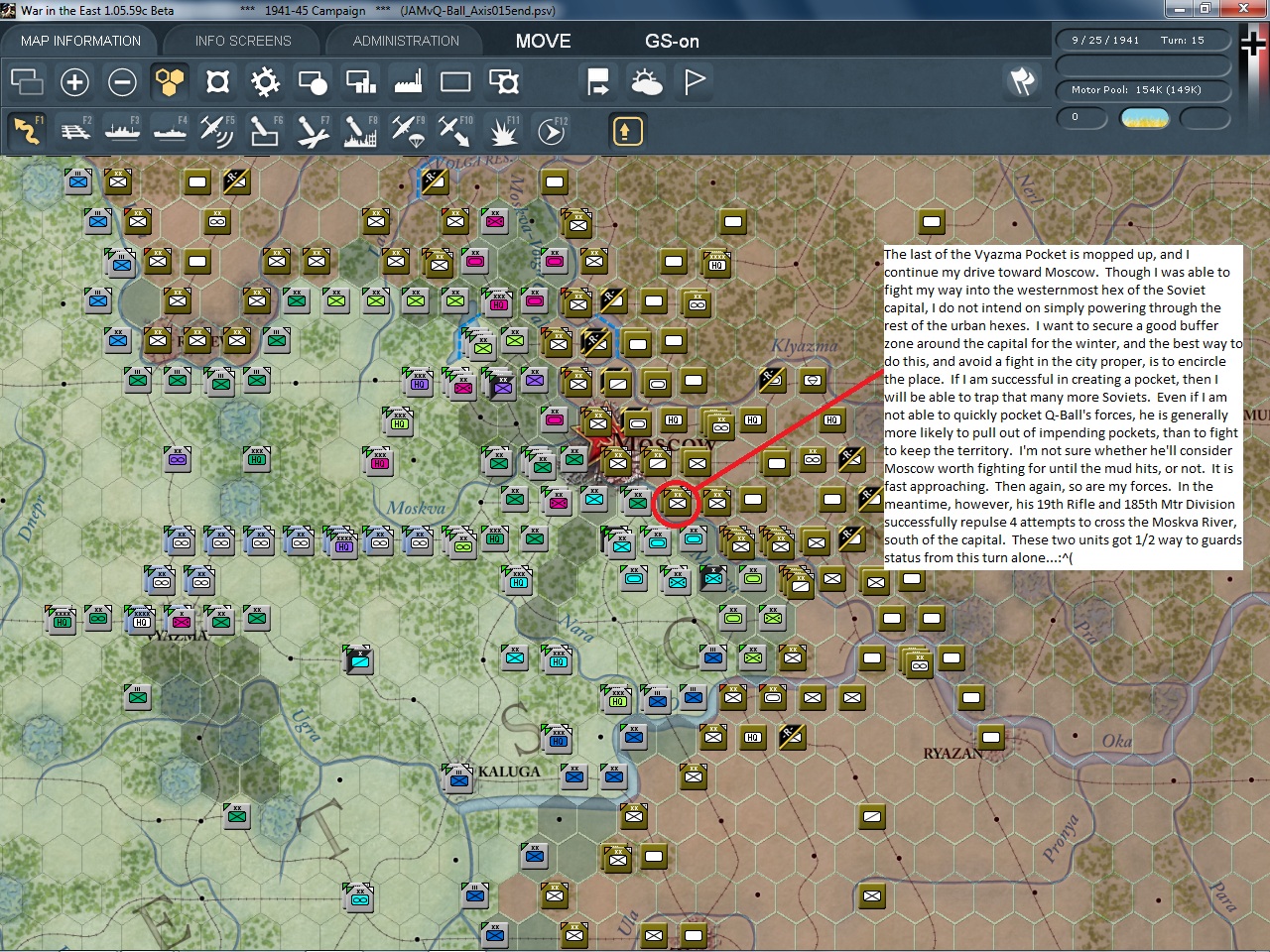Select F12 circular arrow mode icon
This screenshot has height=952, width=1270.
coord(551,131)
